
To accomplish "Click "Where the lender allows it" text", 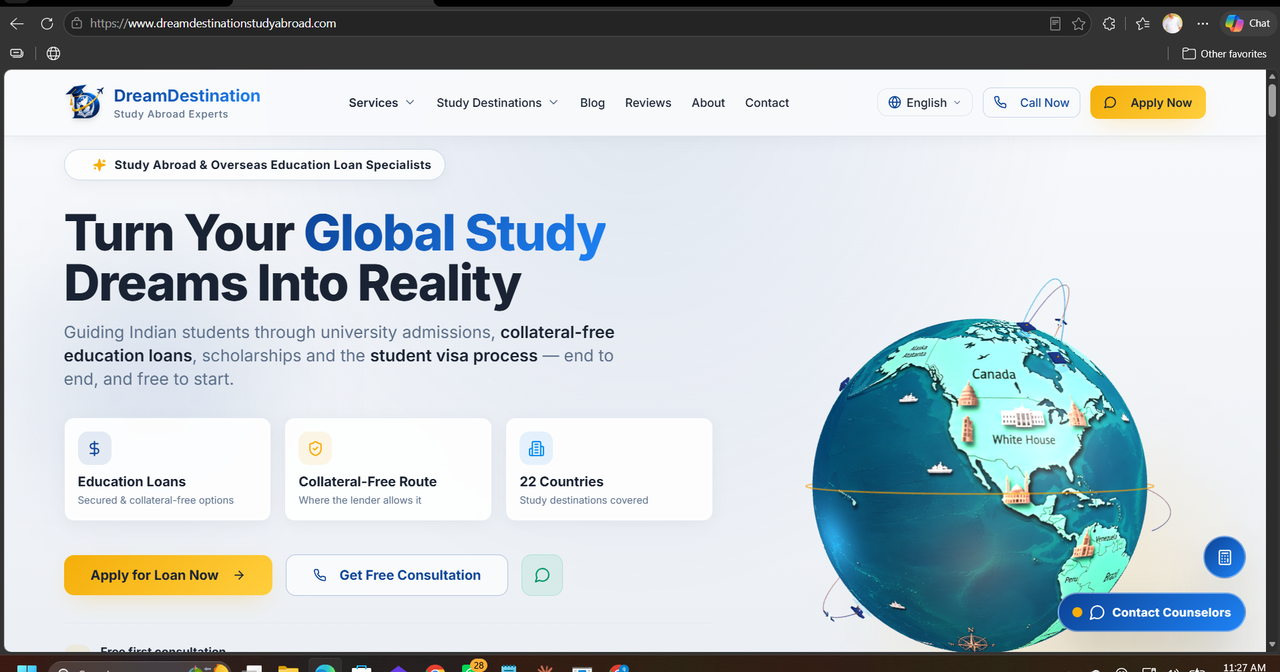I will point(360,500).
